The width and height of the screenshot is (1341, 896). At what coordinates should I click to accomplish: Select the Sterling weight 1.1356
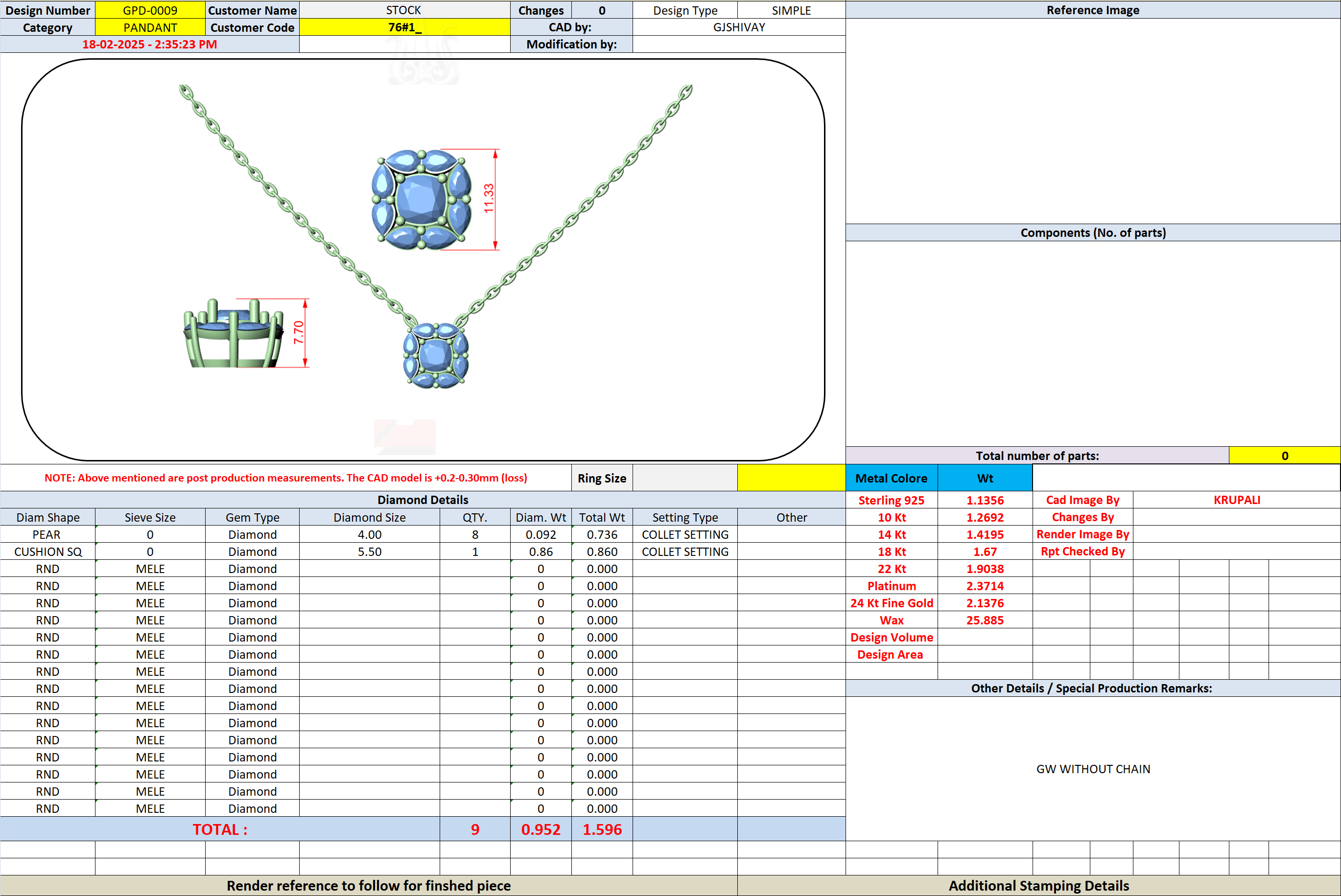tap(985, 500)
